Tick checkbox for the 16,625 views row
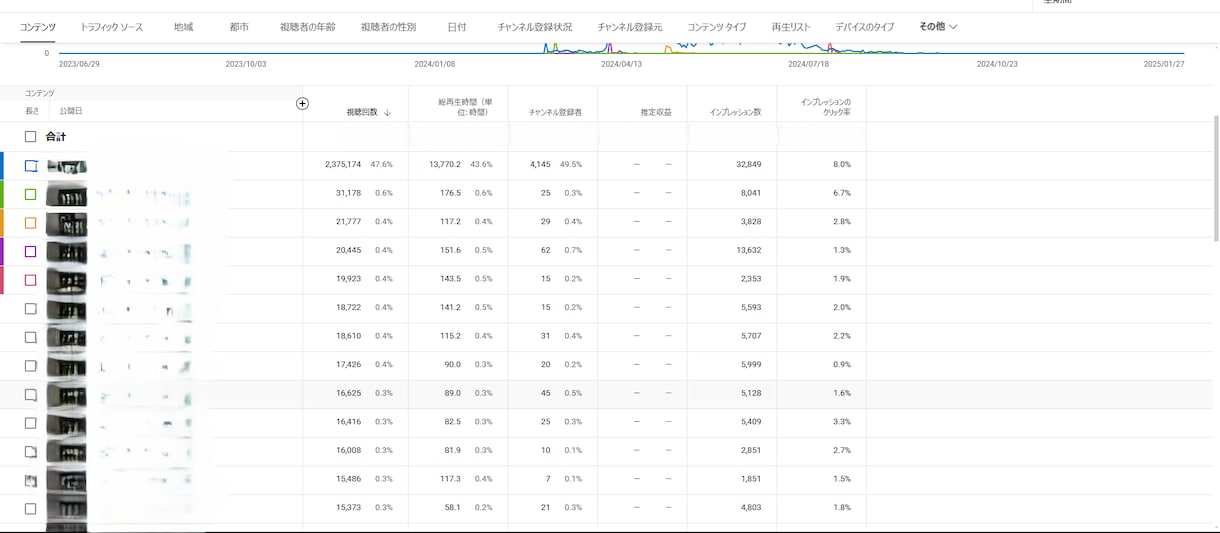 [x=30, y=394]
